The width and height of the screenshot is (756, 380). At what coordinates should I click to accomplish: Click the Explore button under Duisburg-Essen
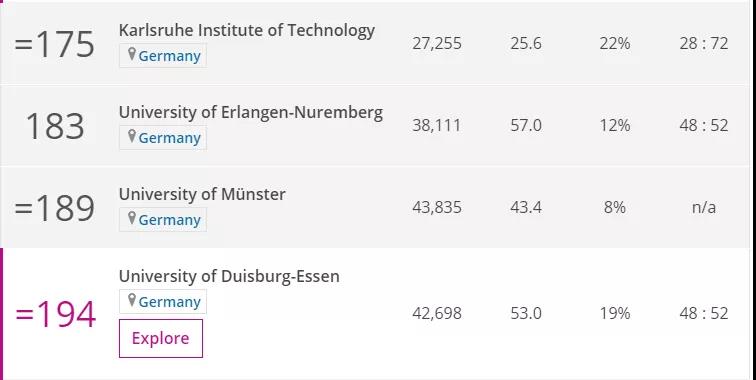pos(161,338)
